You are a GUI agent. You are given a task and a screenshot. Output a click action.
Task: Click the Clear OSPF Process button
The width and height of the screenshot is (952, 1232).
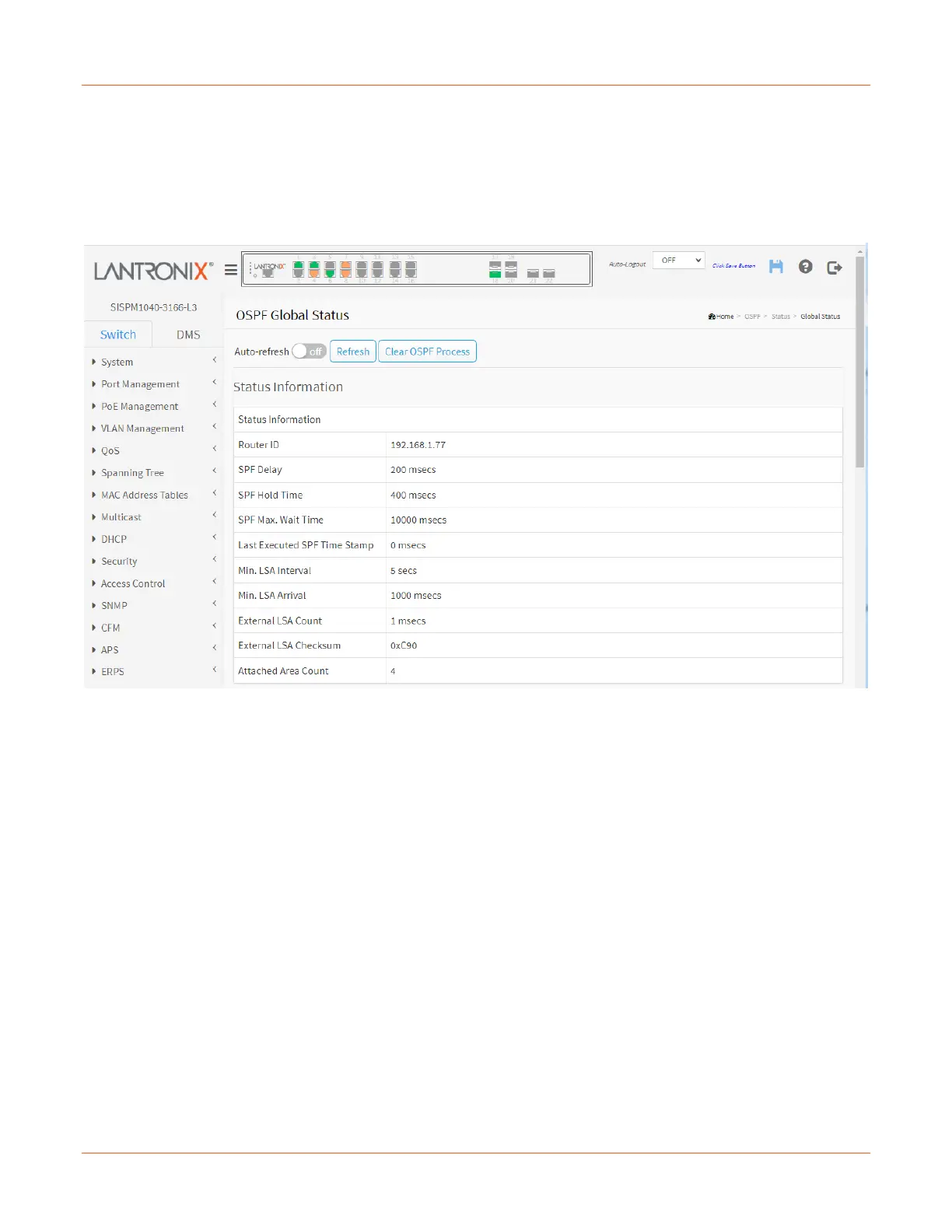pyautogui.click(x=427, y=352)
